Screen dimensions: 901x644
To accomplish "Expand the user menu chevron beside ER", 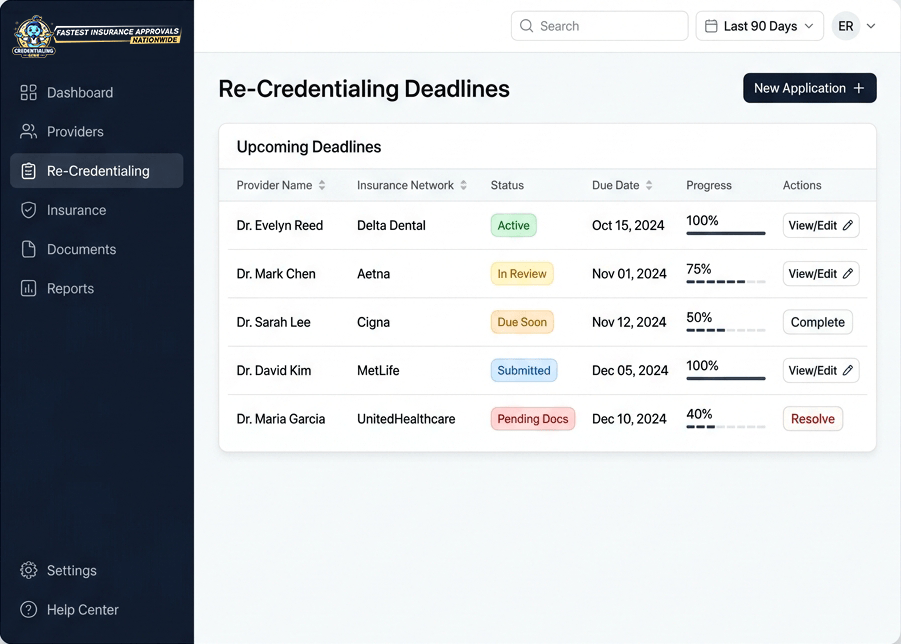I will point(871,26).
